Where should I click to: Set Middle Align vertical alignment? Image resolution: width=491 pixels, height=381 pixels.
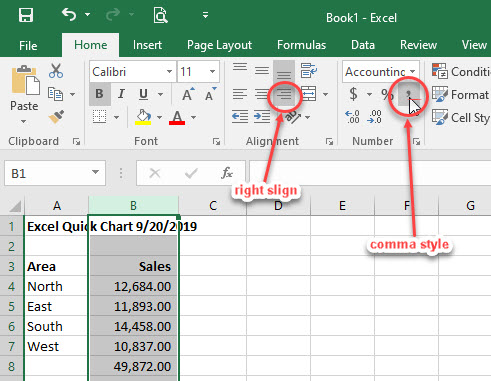pyautogui.click(x=262, y=70)
